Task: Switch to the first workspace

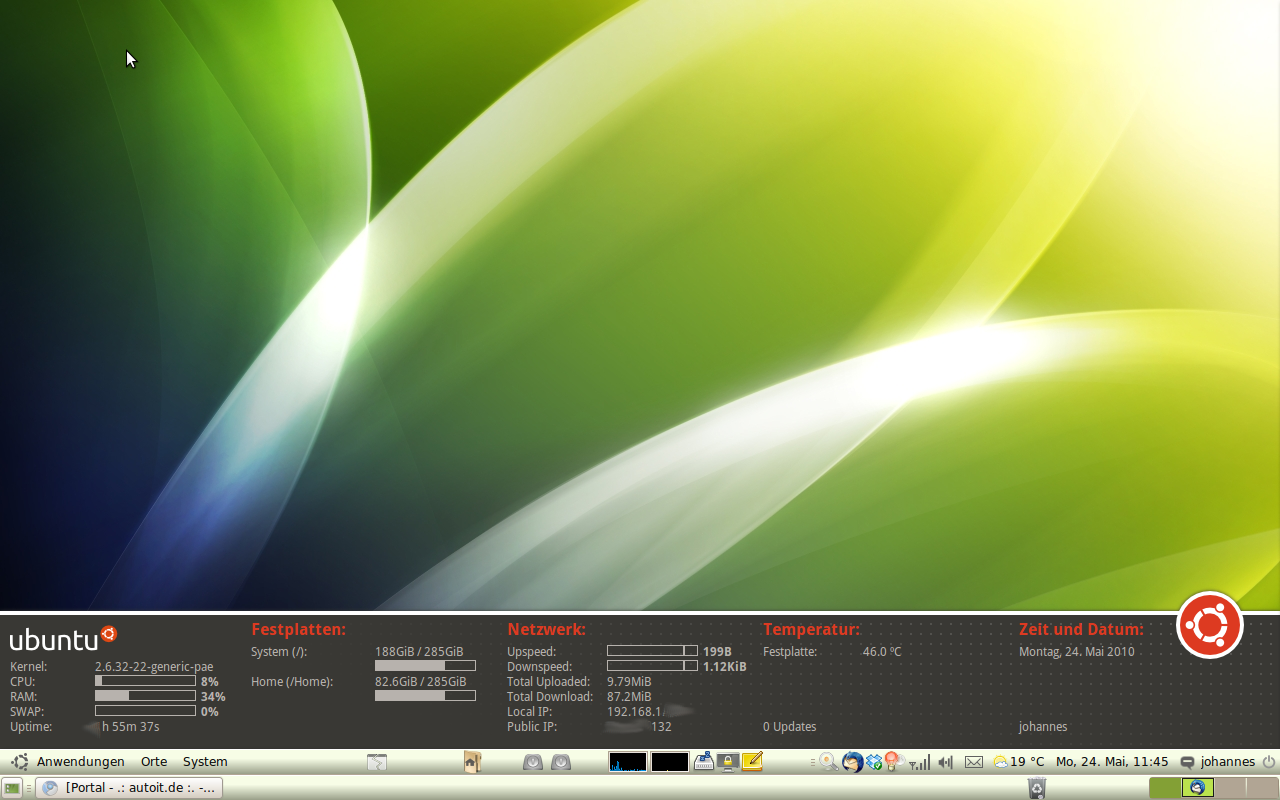Action: (x=1165, y=788)
